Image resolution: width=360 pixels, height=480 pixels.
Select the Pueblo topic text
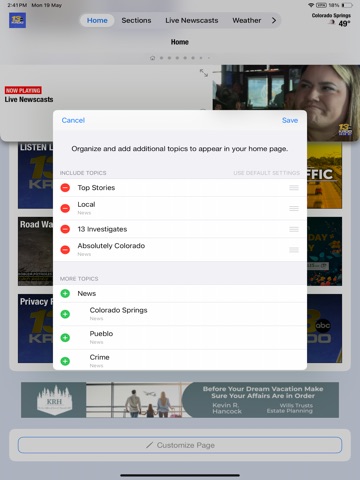click(x=101, y=333)
